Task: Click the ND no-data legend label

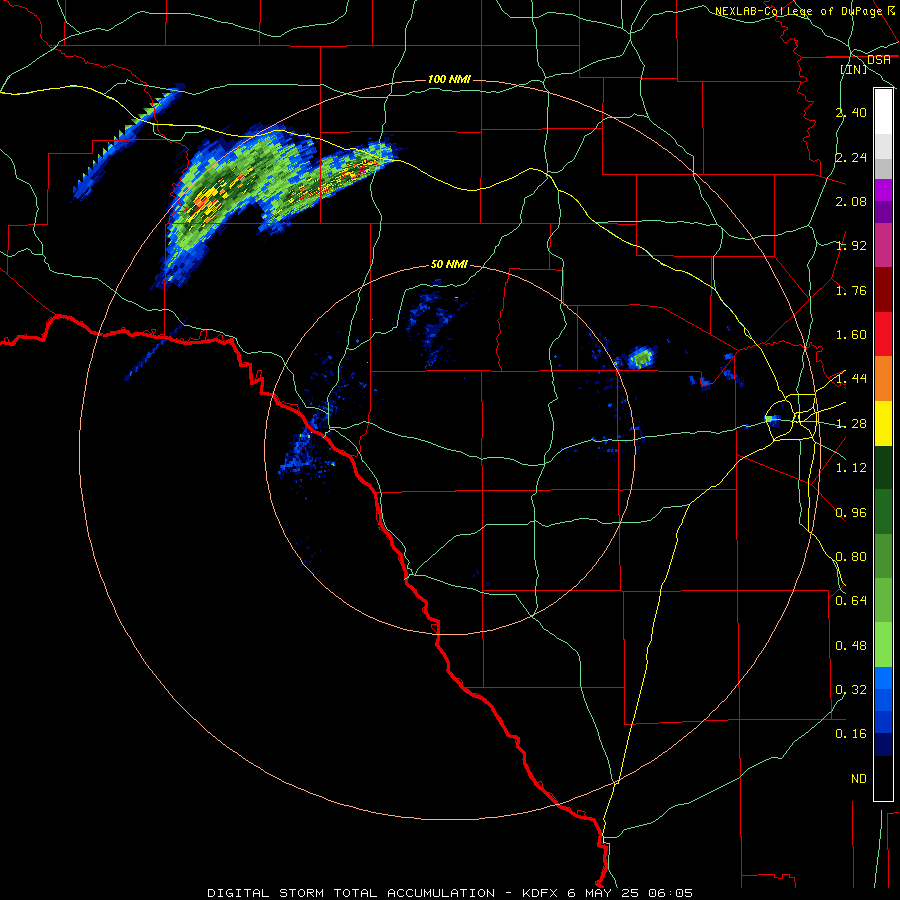Action: pyautogui.click(x=859, y=779)
